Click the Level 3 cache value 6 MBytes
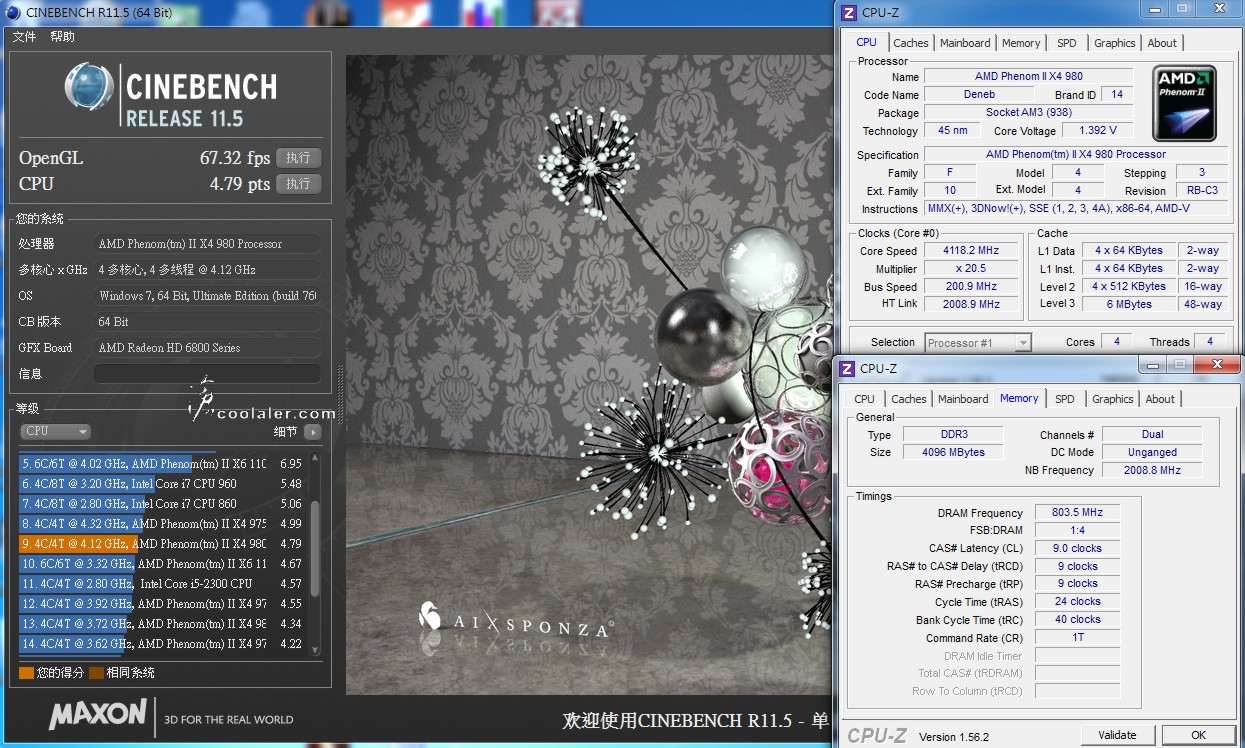The image size is (1245, 748). point(1128,304)
